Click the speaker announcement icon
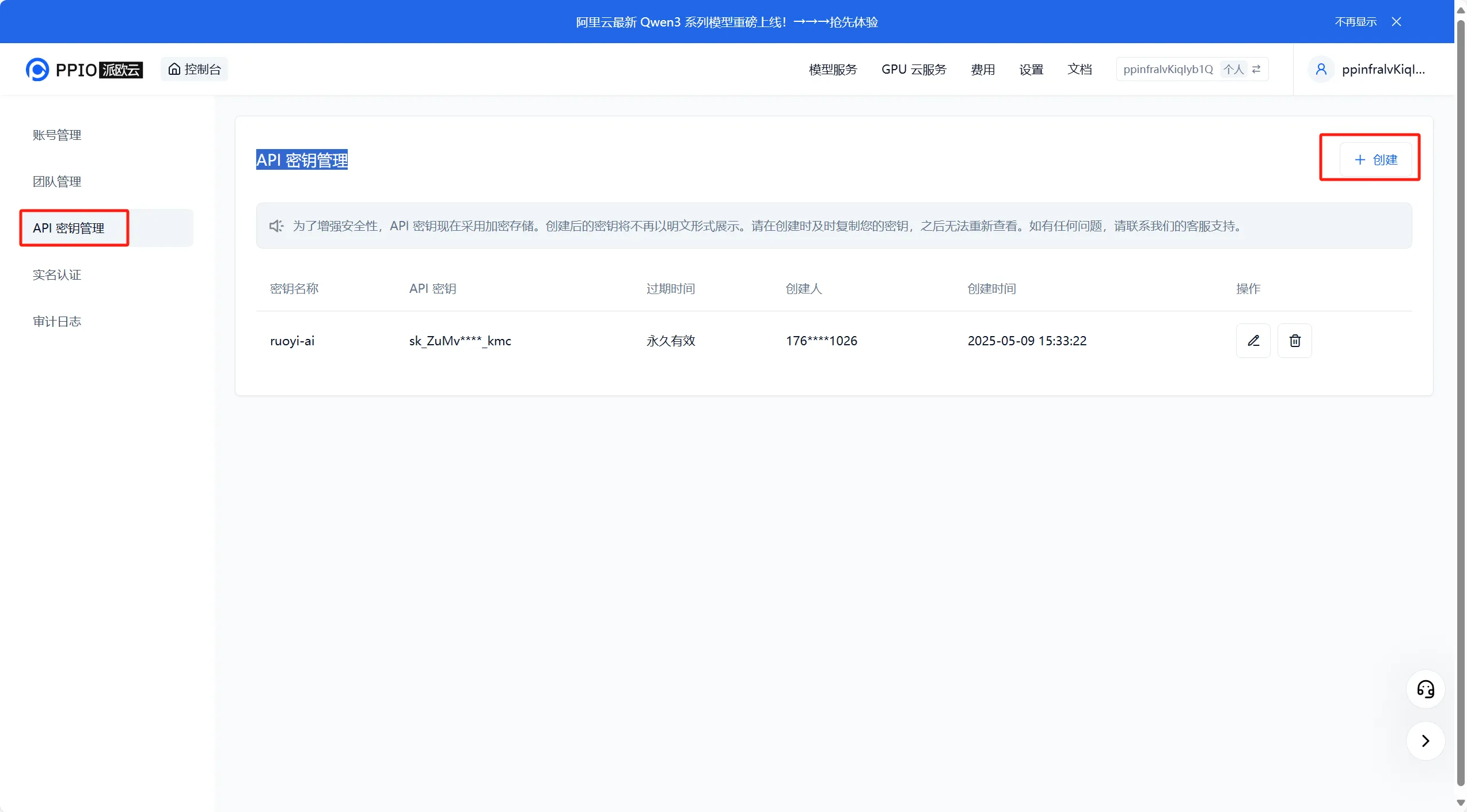 pos(276,226)
